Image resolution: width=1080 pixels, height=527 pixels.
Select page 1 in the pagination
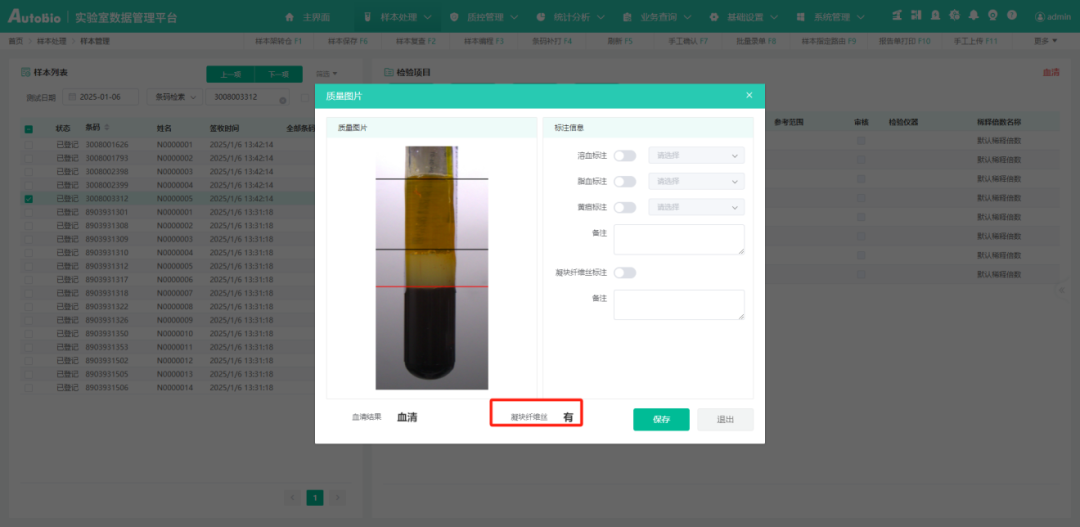pyautogui.click(x=315, y=497)
